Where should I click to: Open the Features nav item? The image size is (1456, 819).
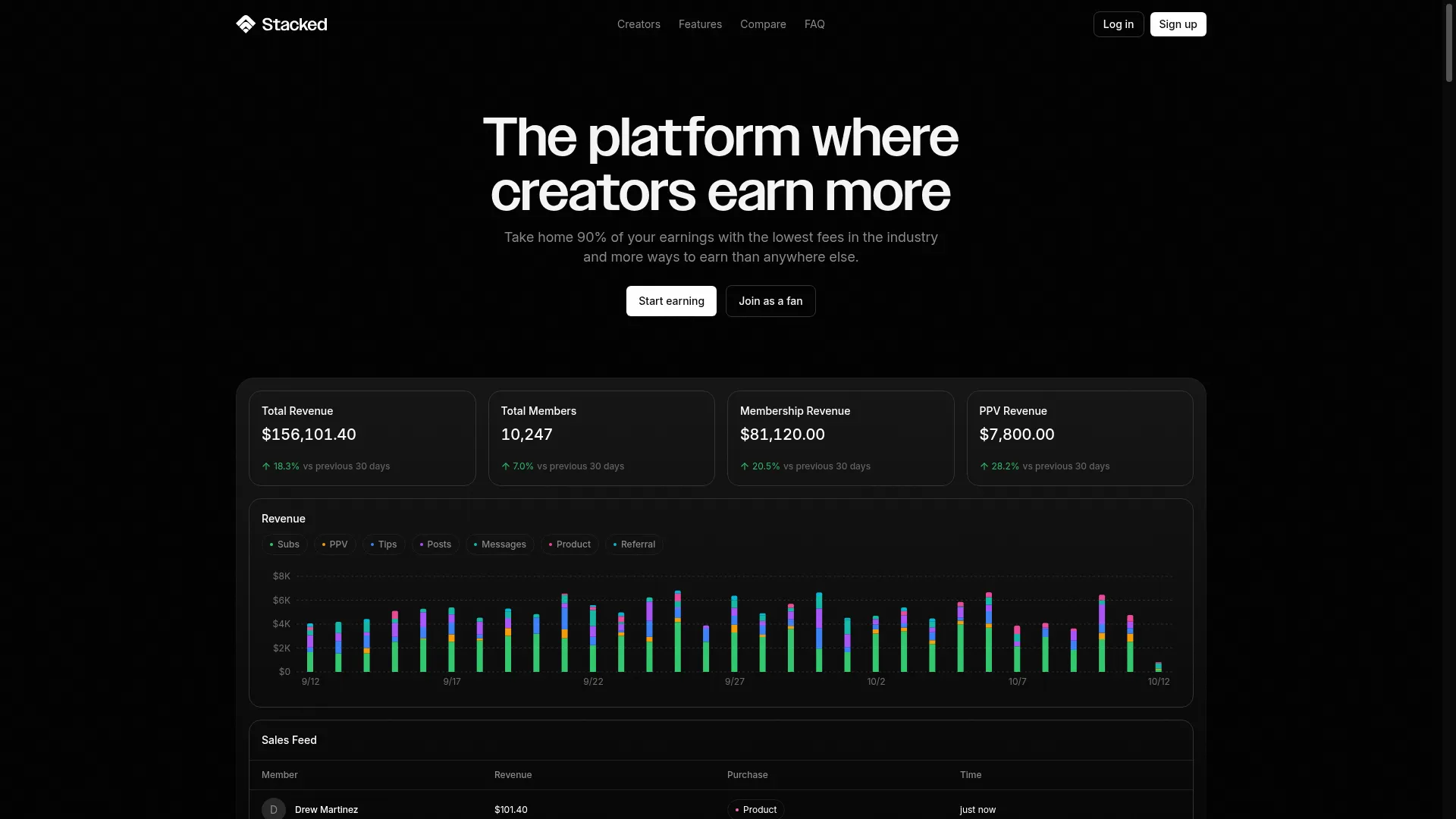coord(700,24)
